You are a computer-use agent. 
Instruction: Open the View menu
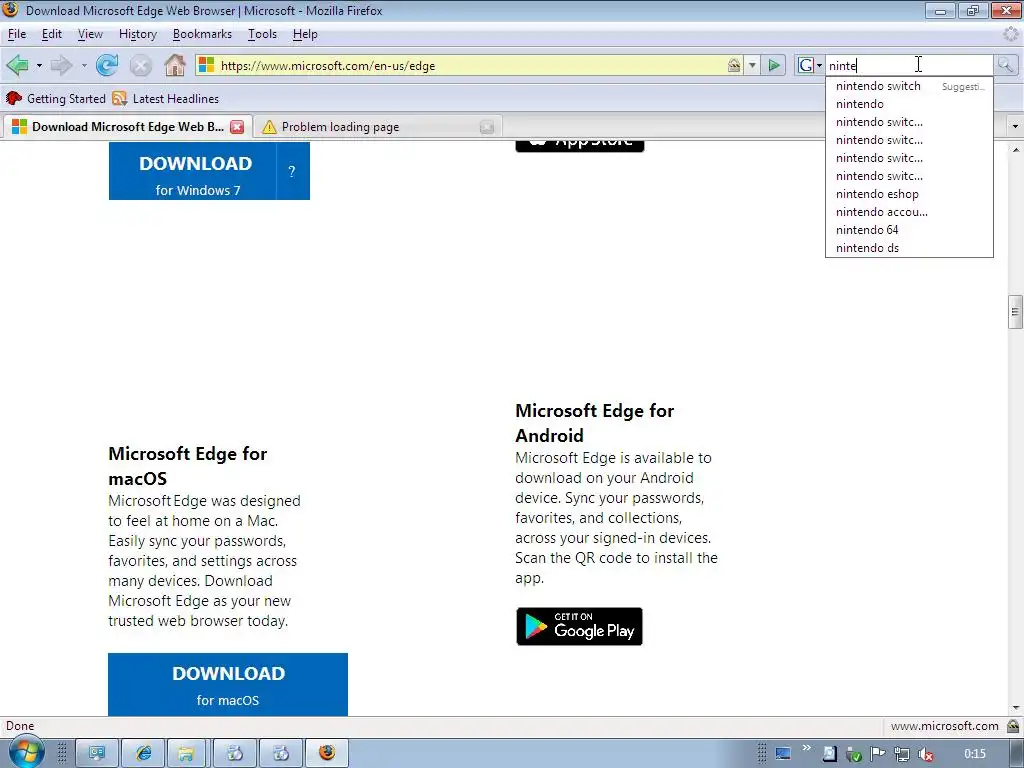coord(90,34)
